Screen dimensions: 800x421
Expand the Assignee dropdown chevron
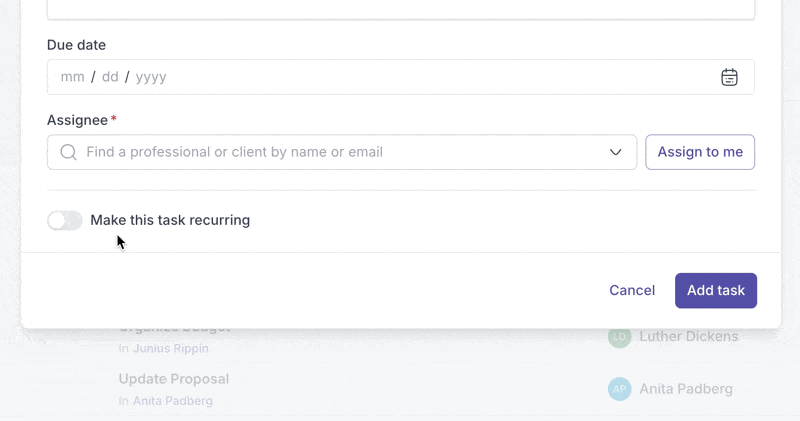pyautogui.click(x=615, y=152)
